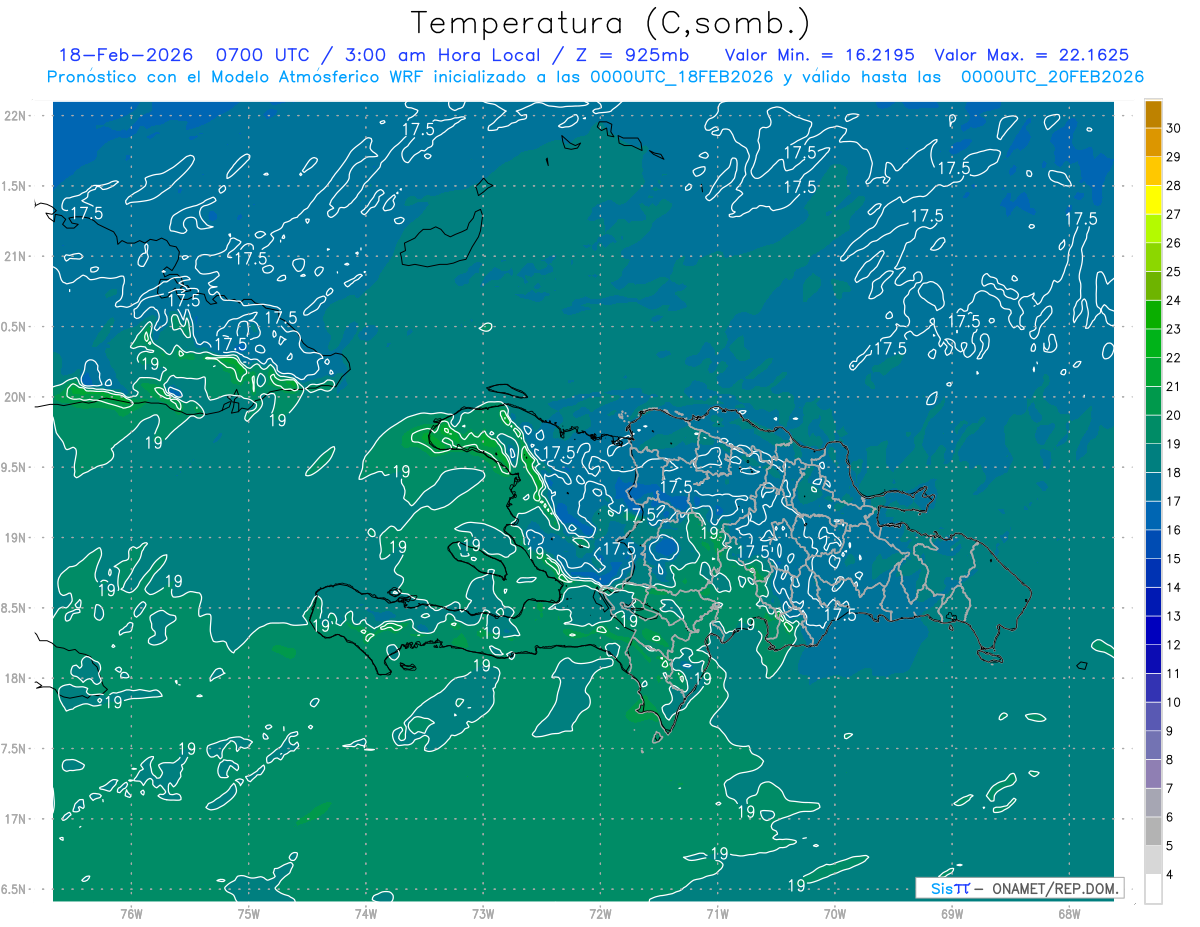Click the legend value "28"

coord(1174,186)
